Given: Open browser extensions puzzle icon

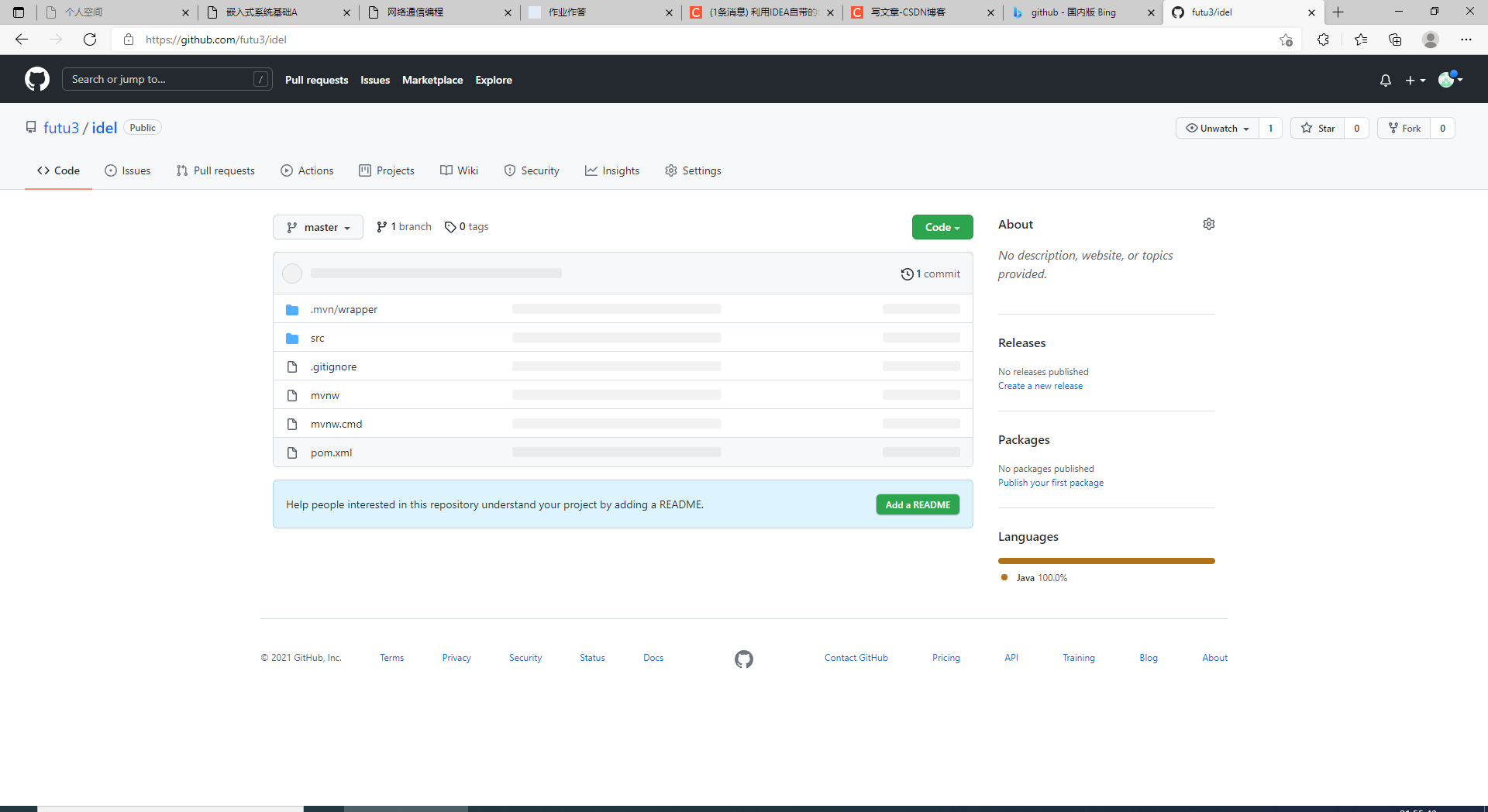Looking at the screenshot, I should pos(1323,40).
